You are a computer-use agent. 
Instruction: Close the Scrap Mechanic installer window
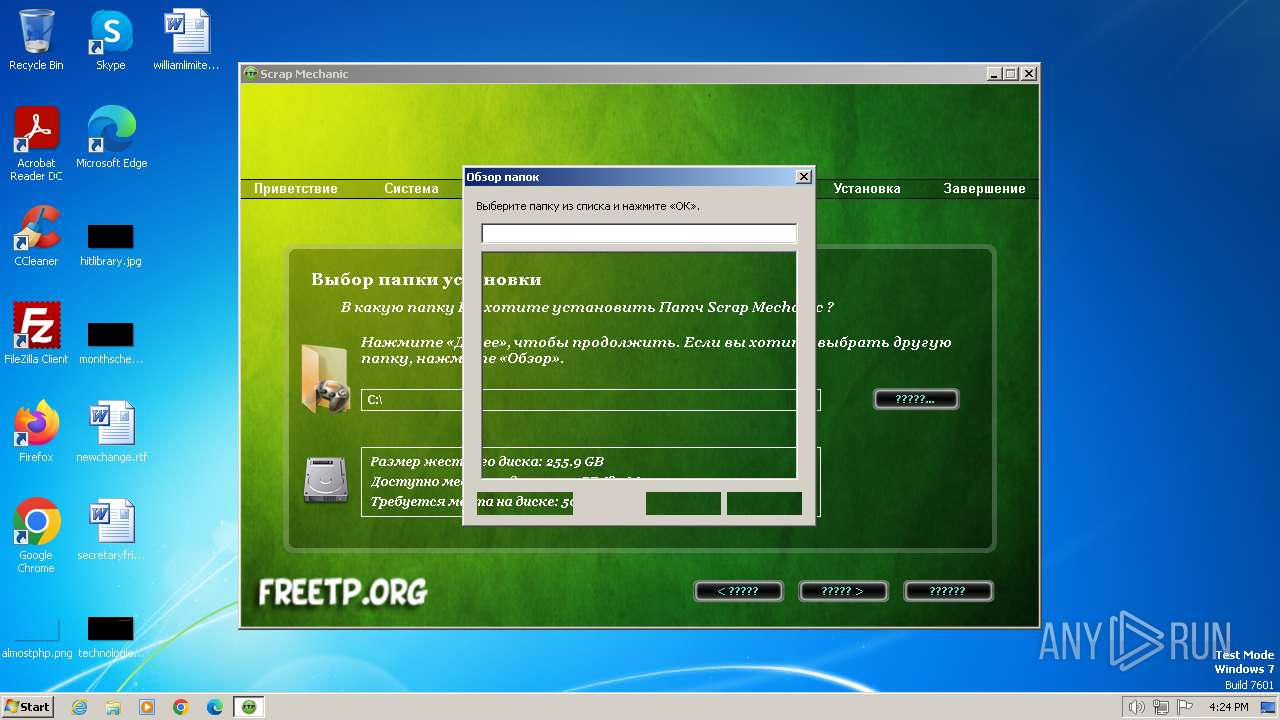coord(1029,74)
